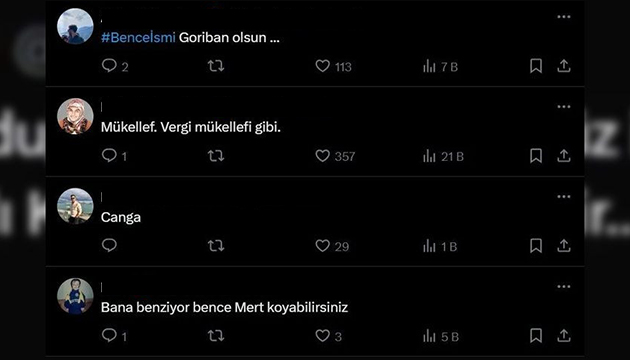Open more options on Canga tweet
The image size is (630, 360).
(564, 196)
